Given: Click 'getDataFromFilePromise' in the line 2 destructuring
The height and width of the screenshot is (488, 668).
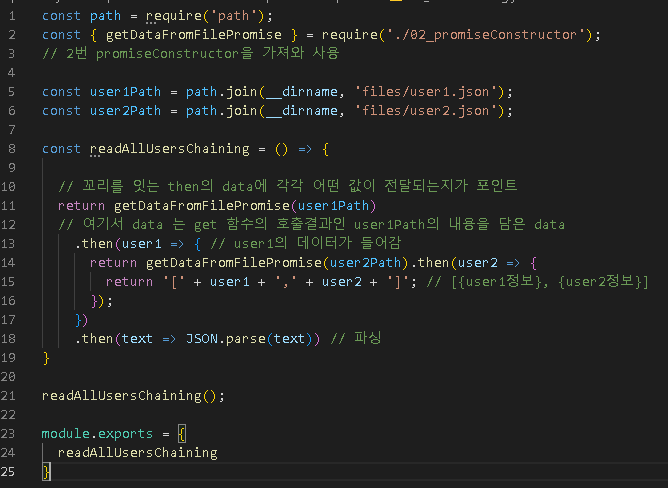Looking at the screenshot, I should (193, 35).
